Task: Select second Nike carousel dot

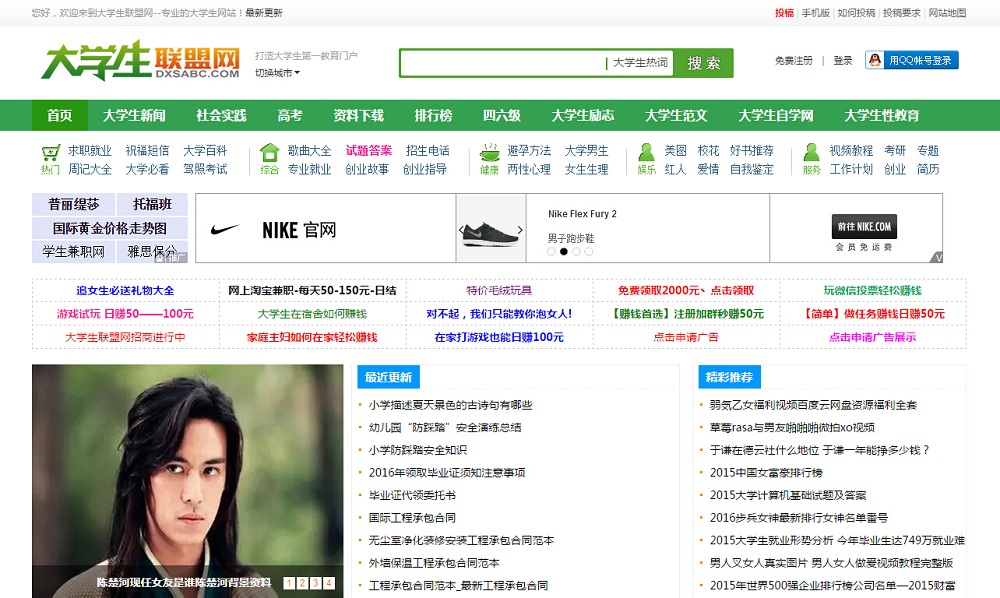Action: [x=564, y=252]
